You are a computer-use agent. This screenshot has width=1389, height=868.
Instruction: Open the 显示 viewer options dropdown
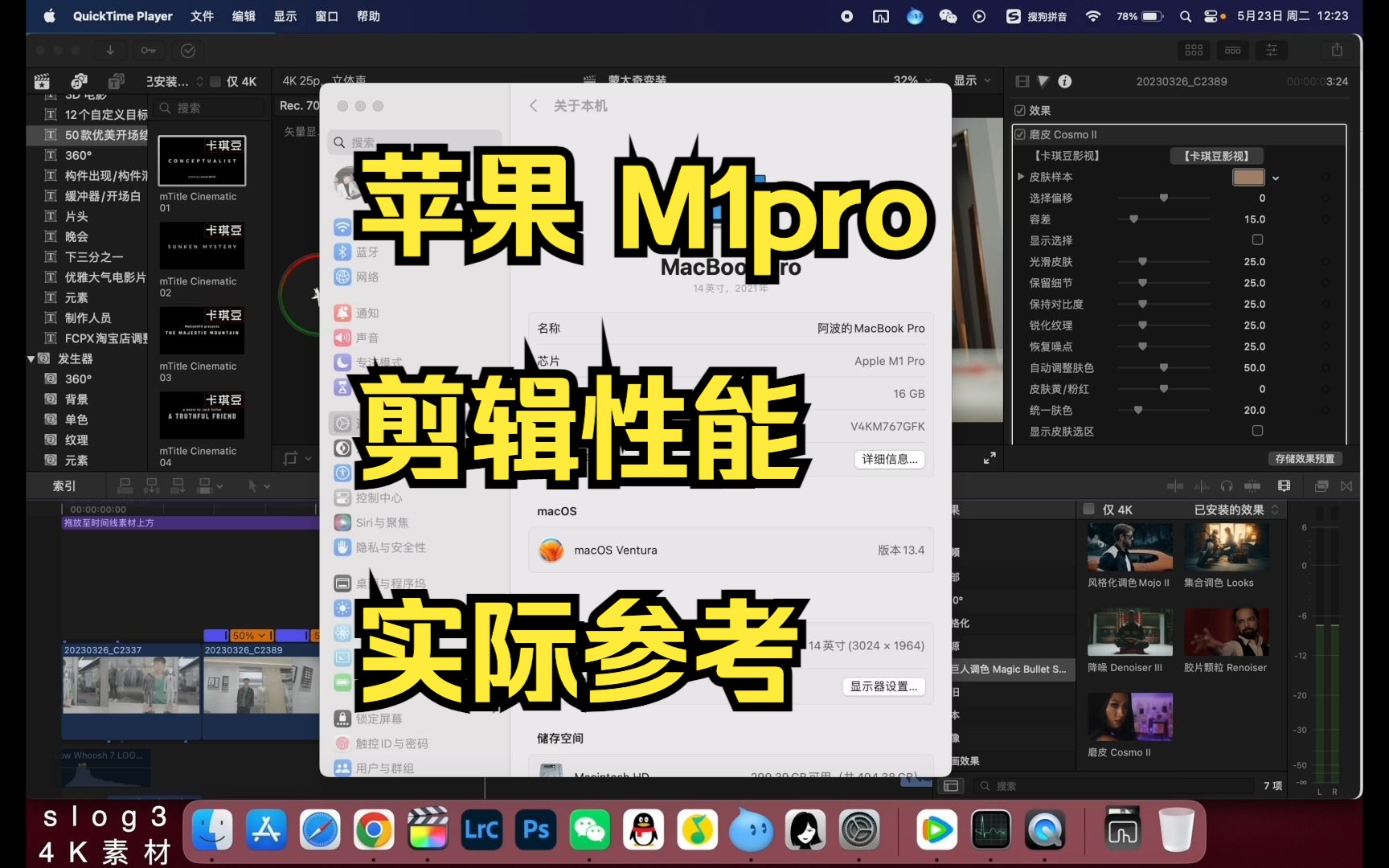pyautogui.click(x=973, y=80)
